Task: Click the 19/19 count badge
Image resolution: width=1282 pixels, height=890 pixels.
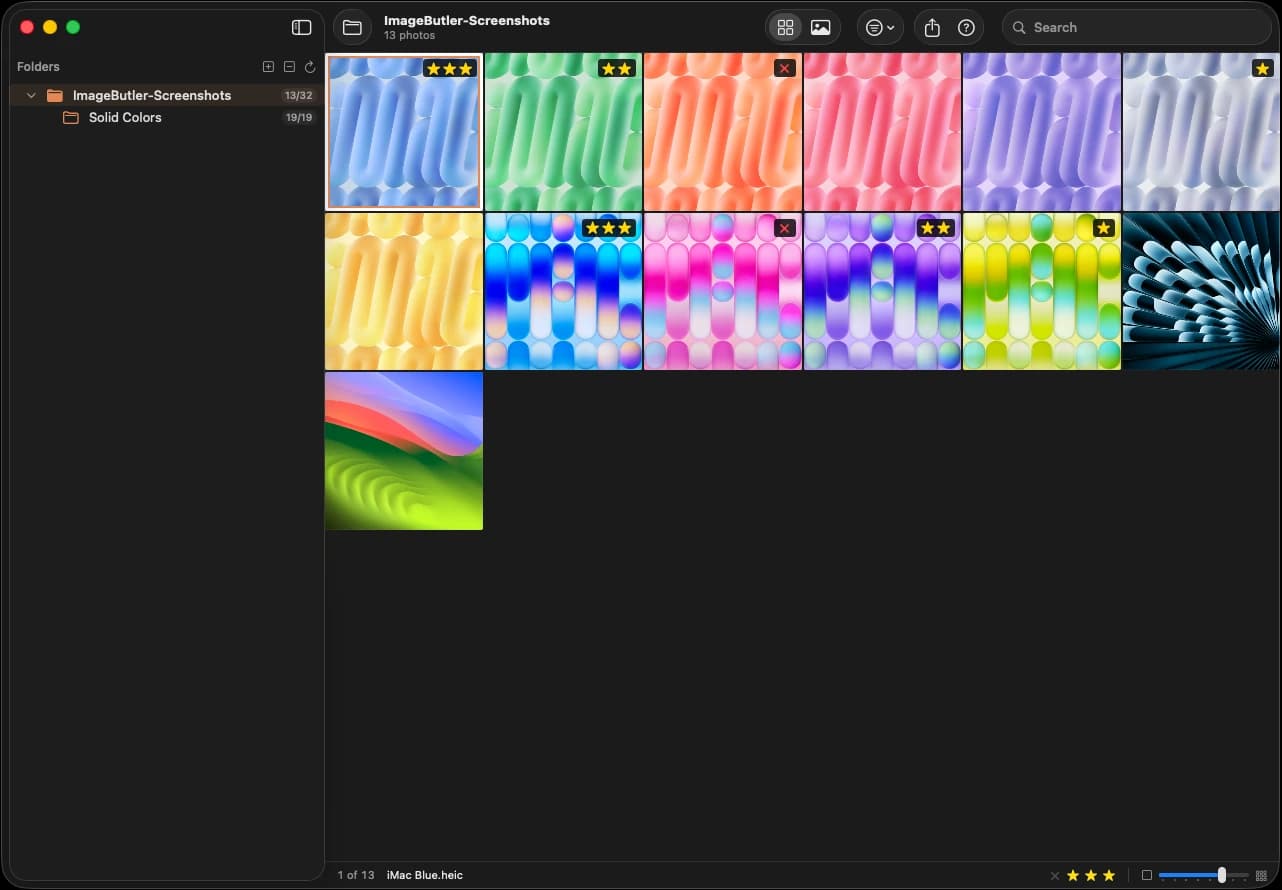Action: 299,118
